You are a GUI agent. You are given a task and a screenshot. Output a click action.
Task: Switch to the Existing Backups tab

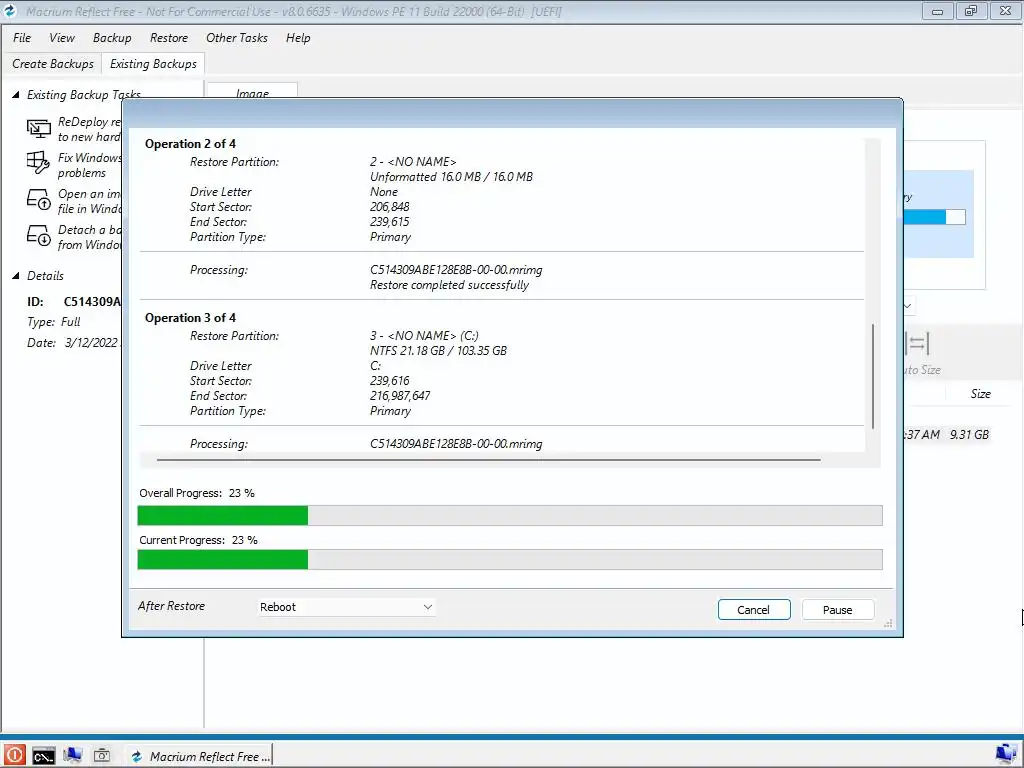(153, 64)
